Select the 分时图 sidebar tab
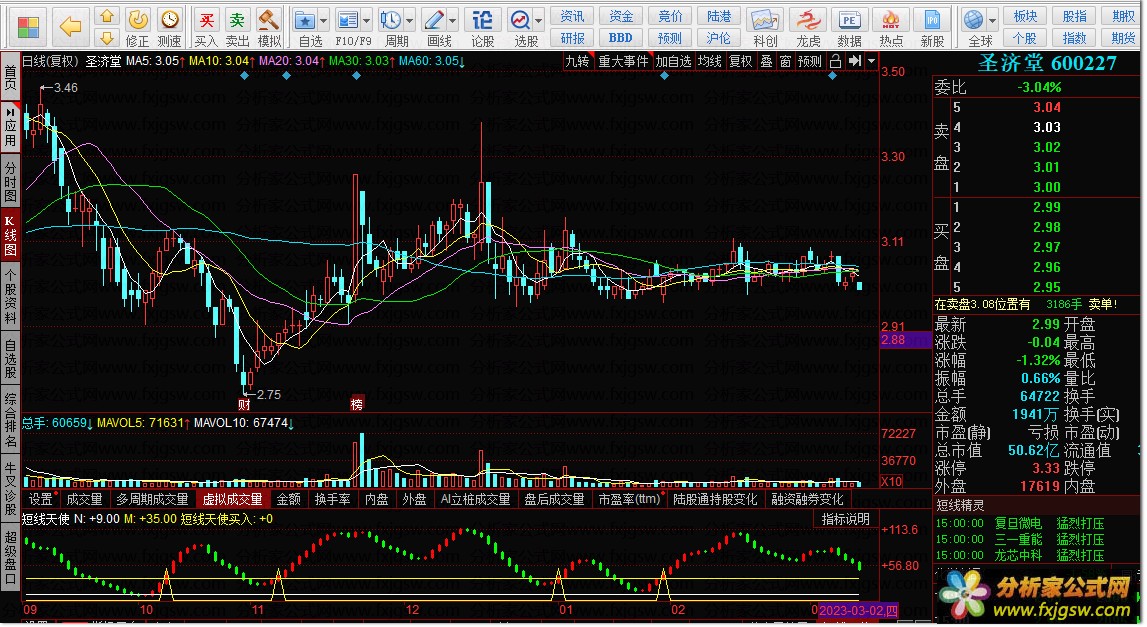 pyautogui.click(x=10, y=183)
